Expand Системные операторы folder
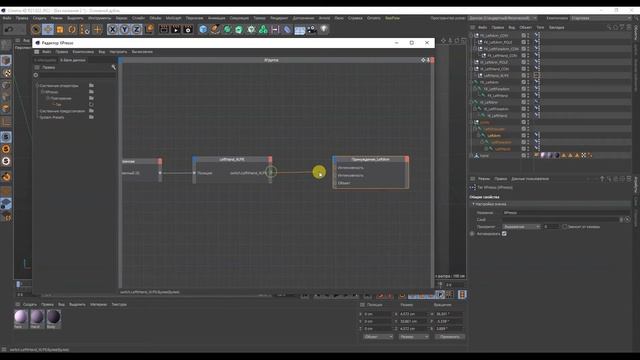Viewport: 640px width, 360px height. coord(37,86)
